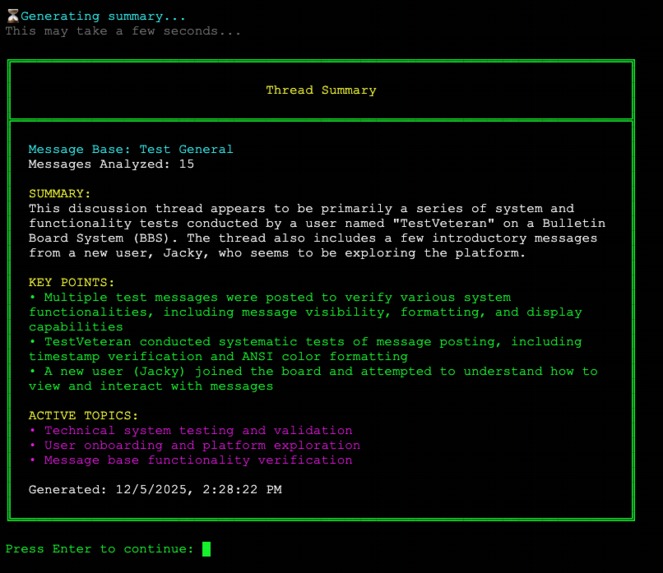Click the summary line starting 'This discussion thread'

(x=301, y=208)
